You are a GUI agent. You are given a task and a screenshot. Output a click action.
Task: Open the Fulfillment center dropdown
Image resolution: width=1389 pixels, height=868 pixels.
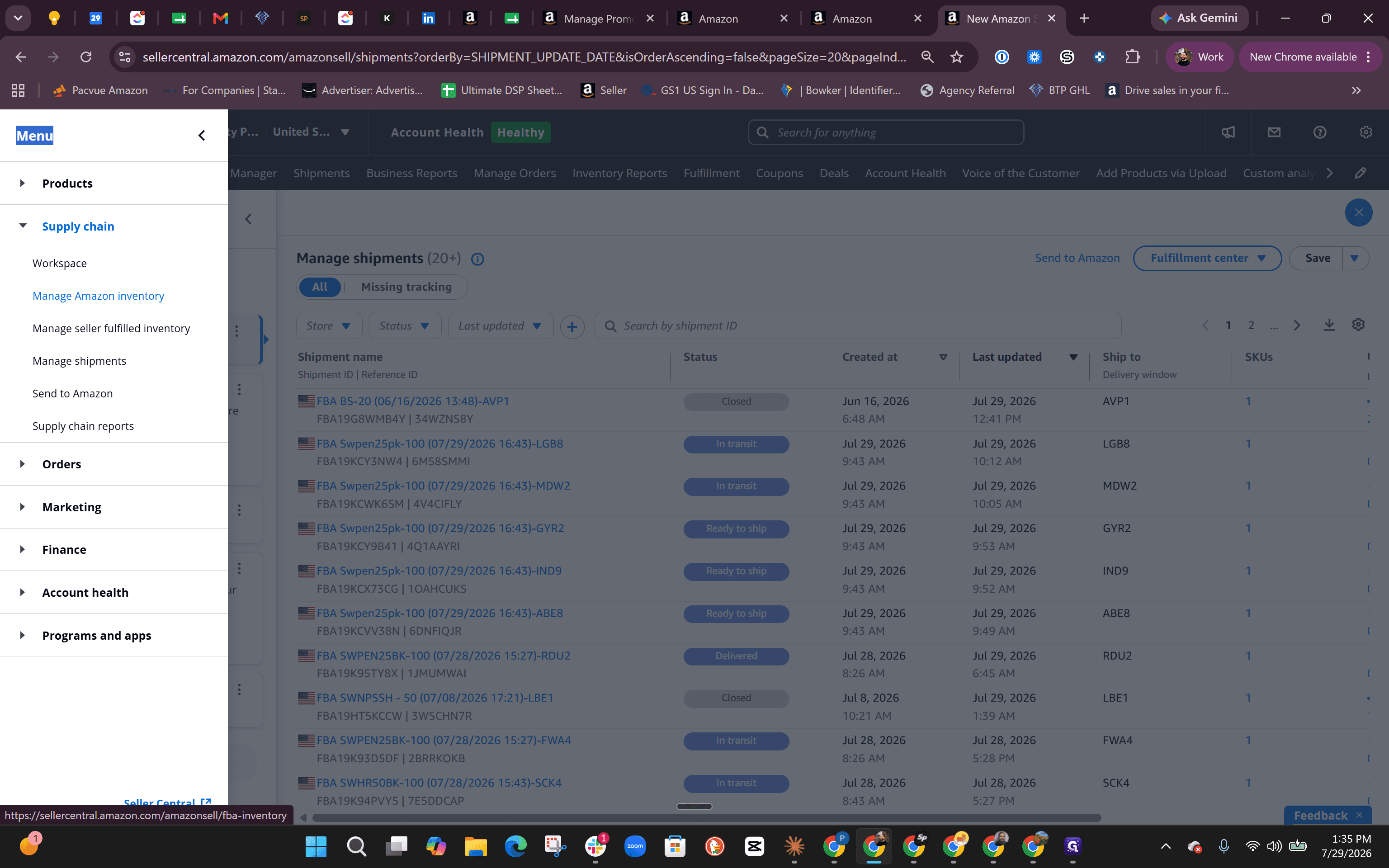(x=1207, y=258)
